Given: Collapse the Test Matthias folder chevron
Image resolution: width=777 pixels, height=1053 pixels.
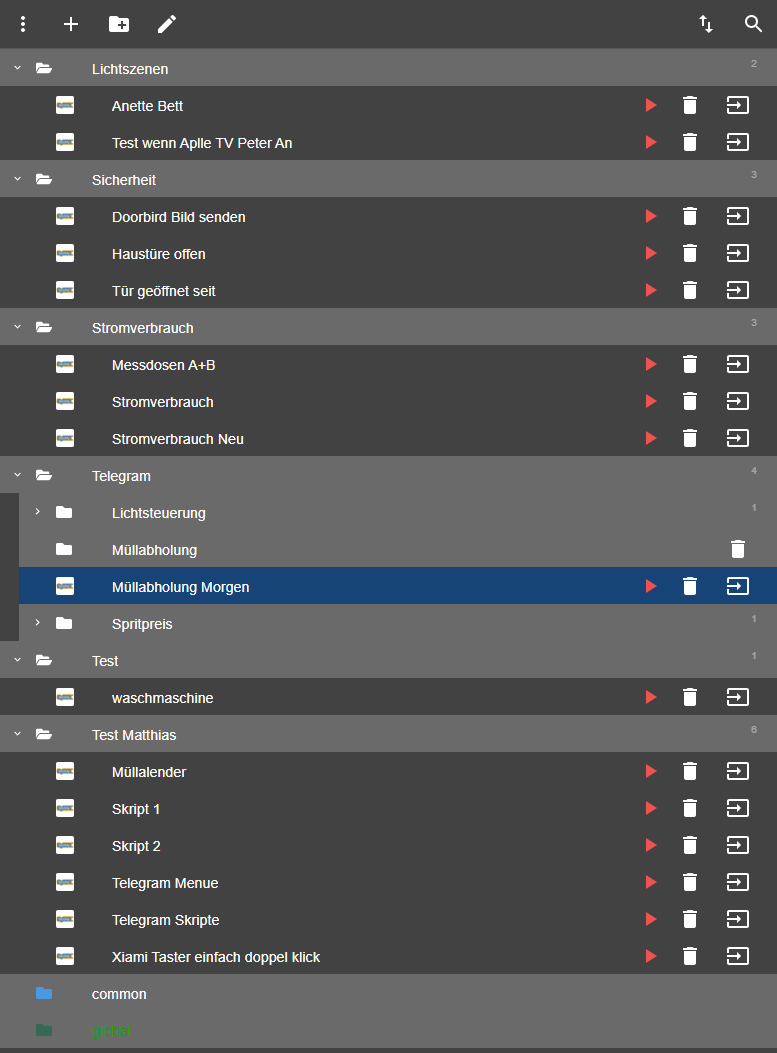Looking at the screenshot, I should click(17, 735).
